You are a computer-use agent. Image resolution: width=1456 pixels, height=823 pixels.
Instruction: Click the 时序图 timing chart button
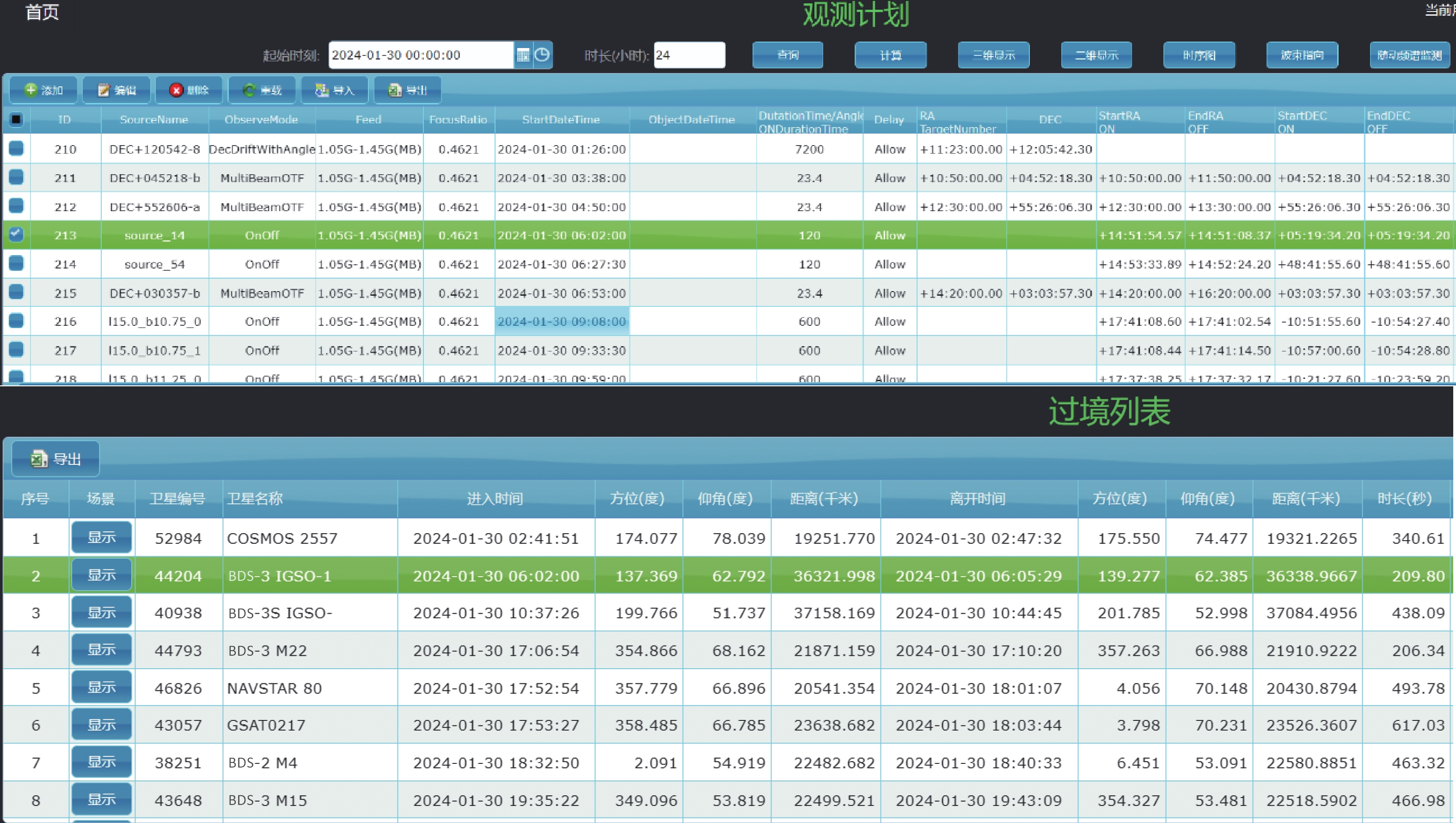[1199, 55]
